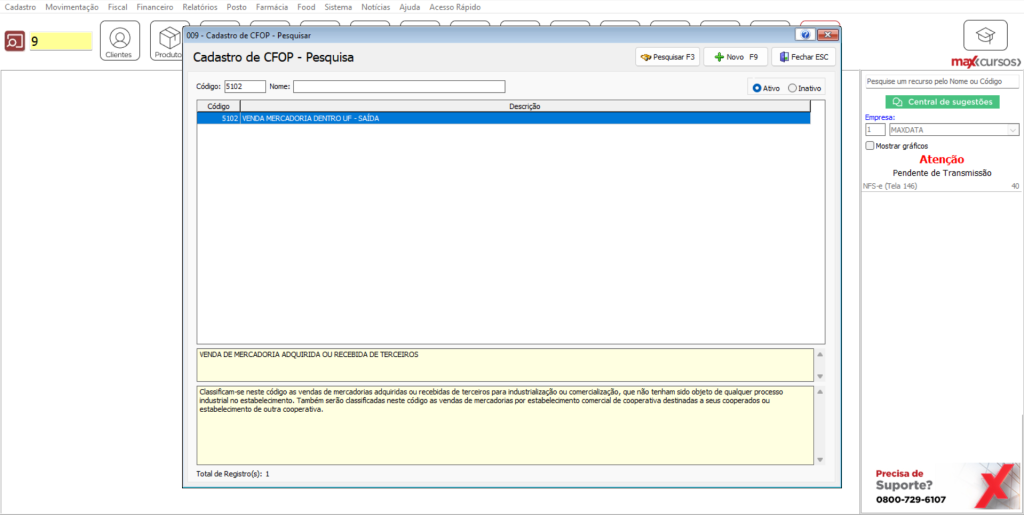Select the Ativo radio button
Viewport: 1024px width, 515px height.
coord(757,88)
